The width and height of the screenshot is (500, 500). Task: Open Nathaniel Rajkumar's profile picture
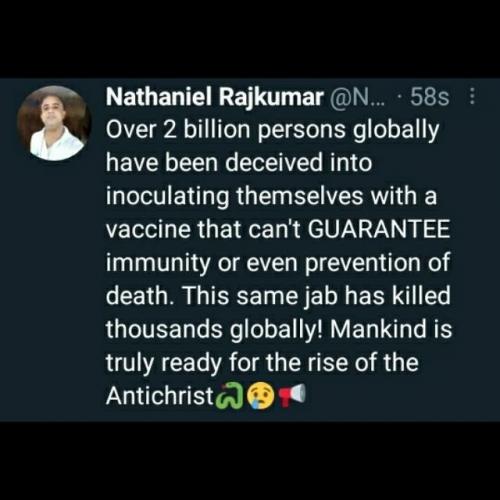54,123
